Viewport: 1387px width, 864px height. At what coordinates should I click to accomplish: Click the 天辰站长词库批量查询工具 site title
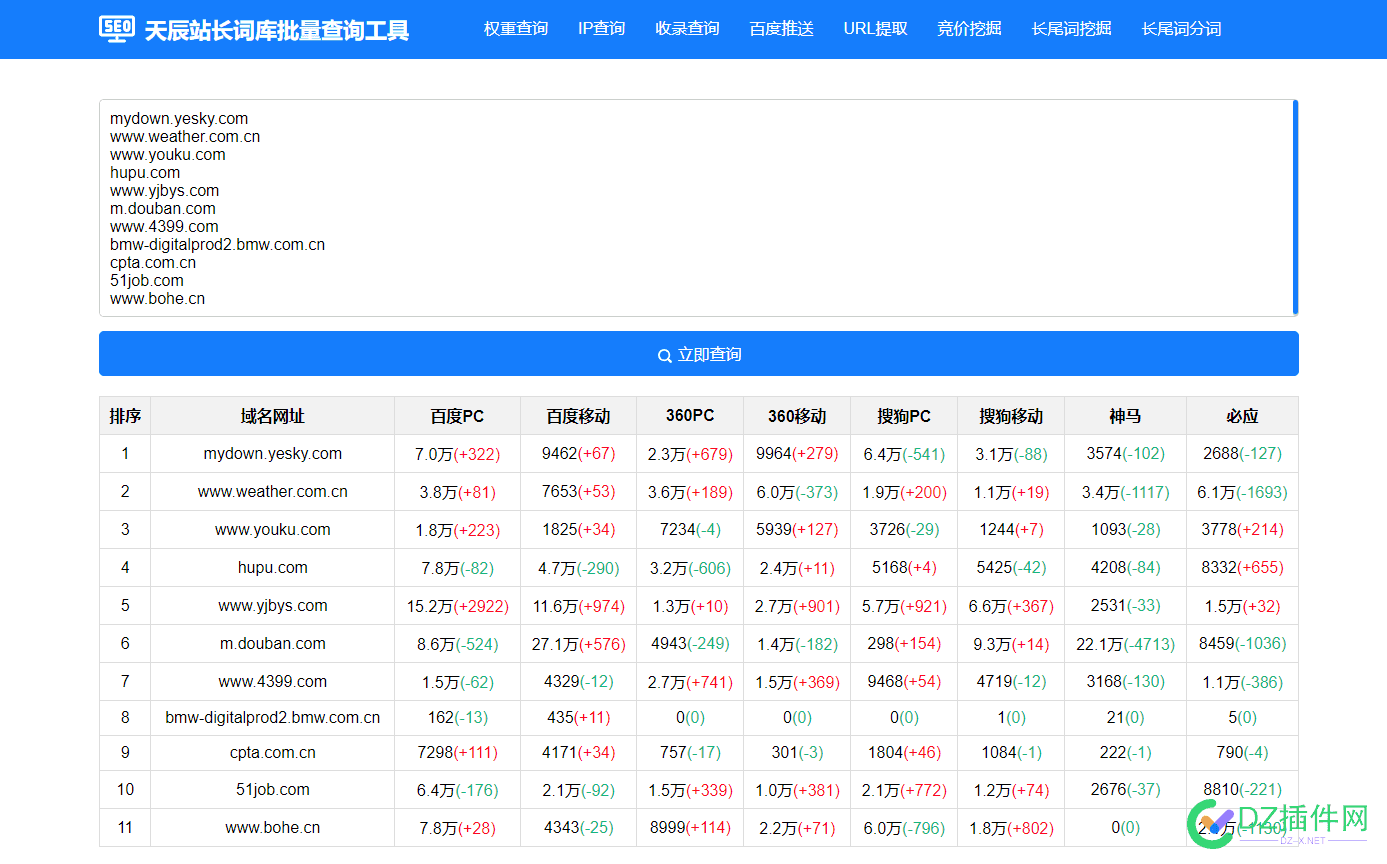click(277, 30)
